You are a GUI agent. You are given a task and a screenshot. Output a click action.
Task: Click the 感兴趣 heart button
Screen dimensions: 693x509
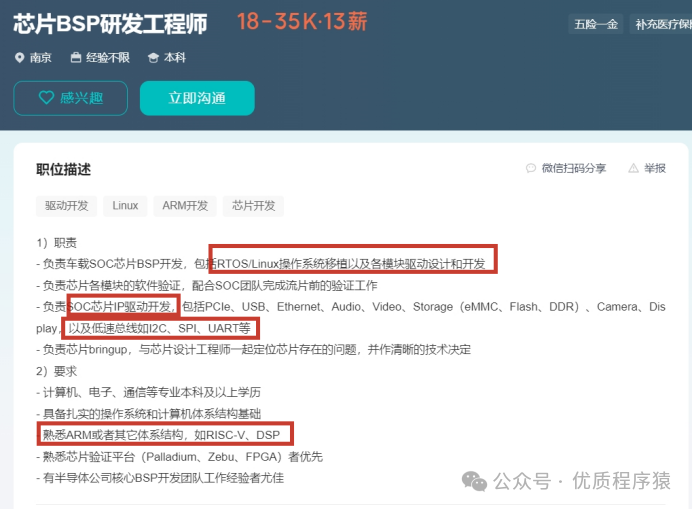(x=71, y=98)
